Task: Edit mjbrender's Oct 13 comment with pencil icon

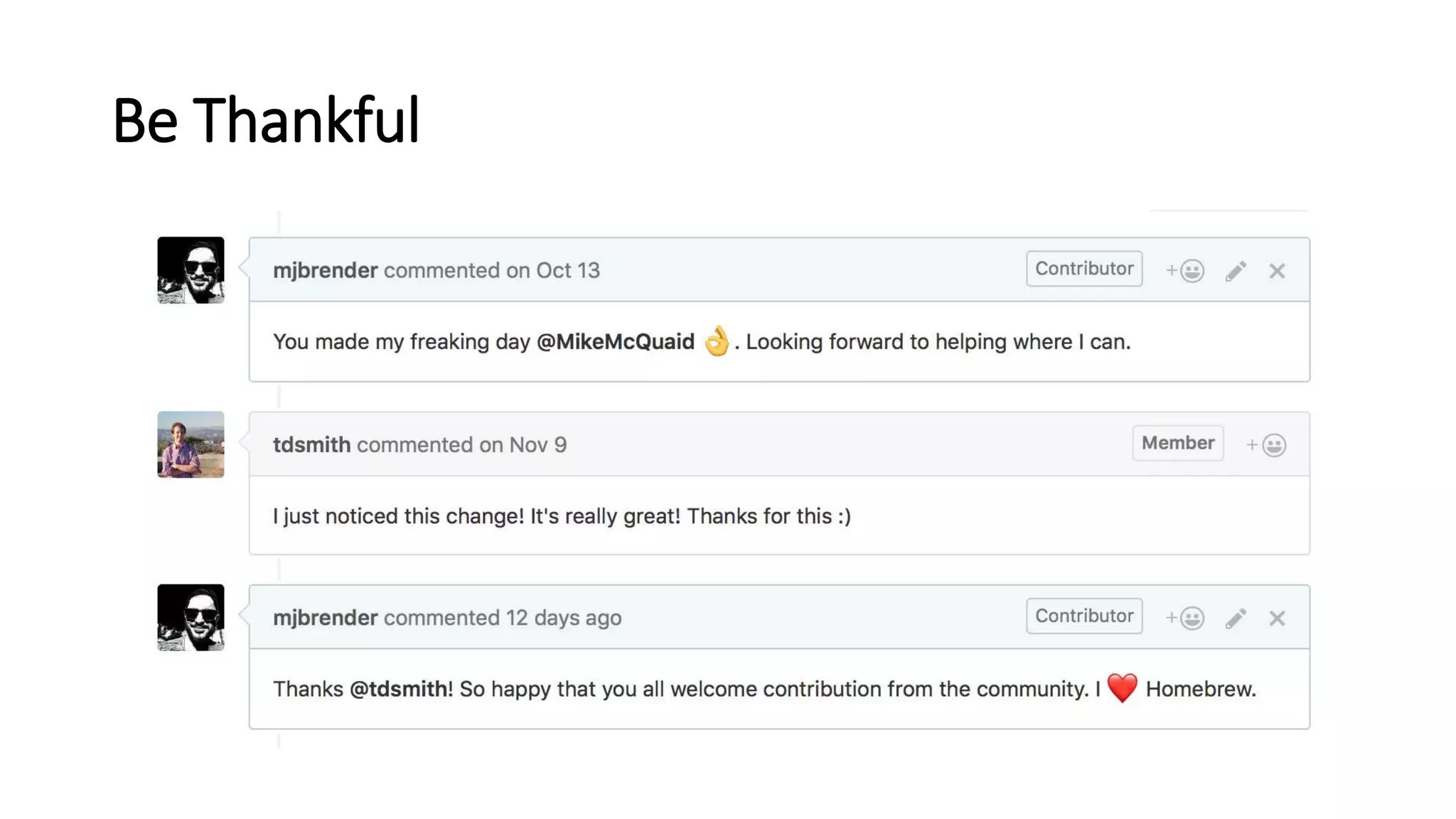Action: [1236, 271]
